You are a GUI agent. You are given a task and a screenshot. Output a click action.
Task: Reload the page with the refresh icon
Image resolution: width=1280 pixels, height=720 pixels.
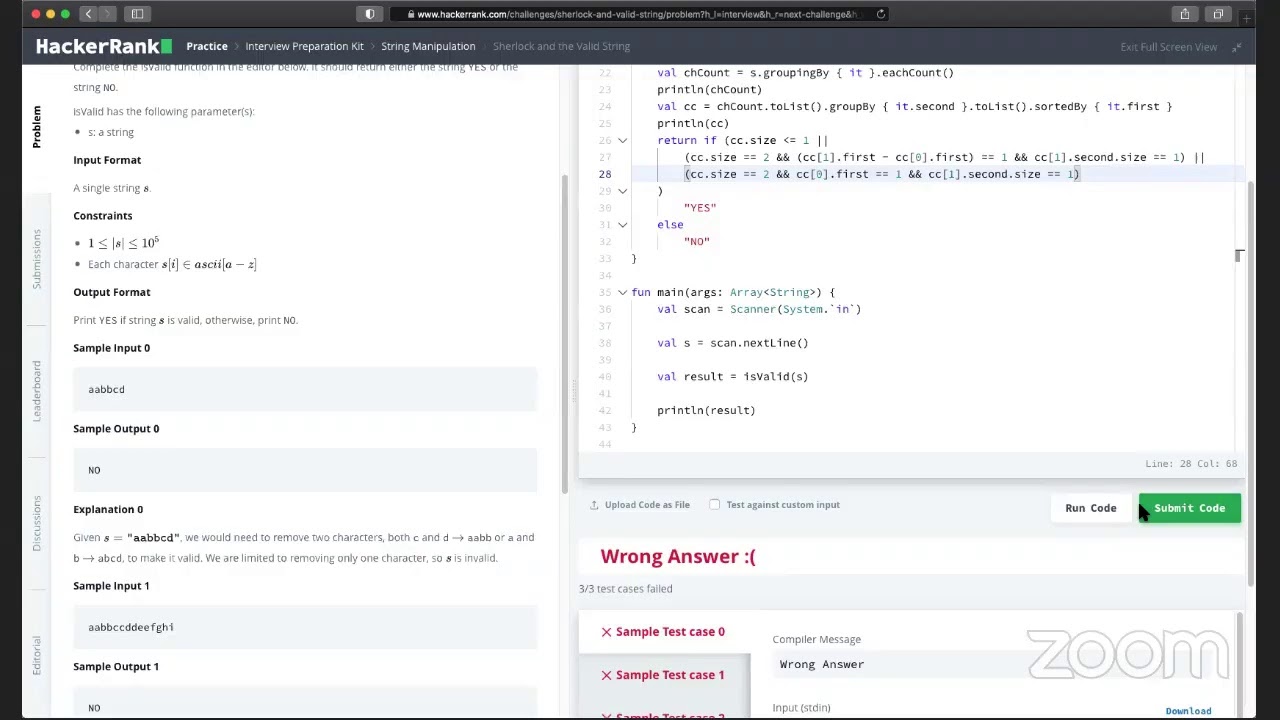[x=881, y=14]
